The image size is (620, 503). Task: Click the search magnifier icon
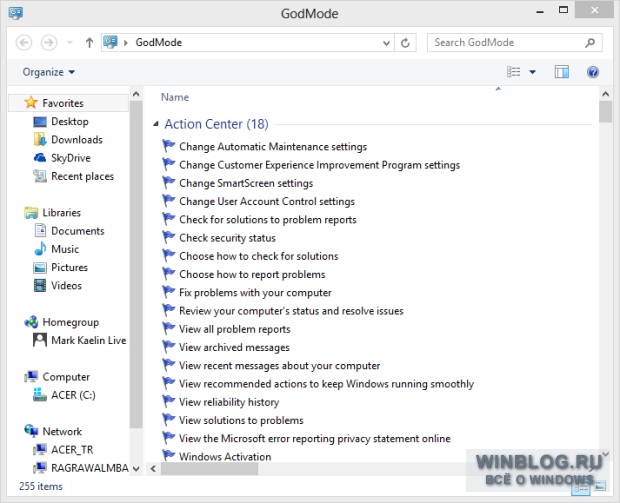click(x=590, y=42)
